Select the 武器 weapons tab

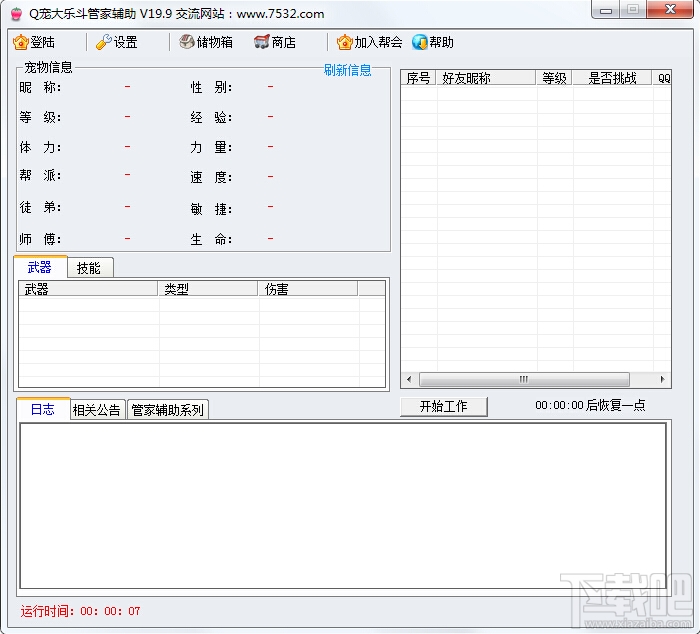point(41,267)
